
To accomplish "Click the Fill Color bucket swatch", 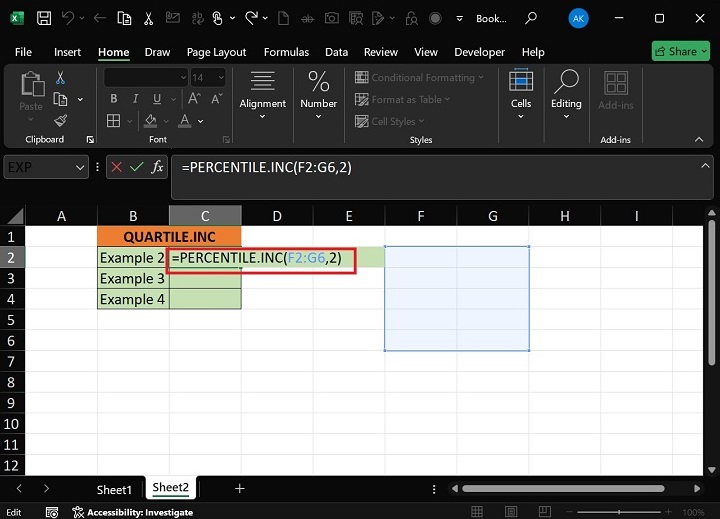I will point(151,121).
